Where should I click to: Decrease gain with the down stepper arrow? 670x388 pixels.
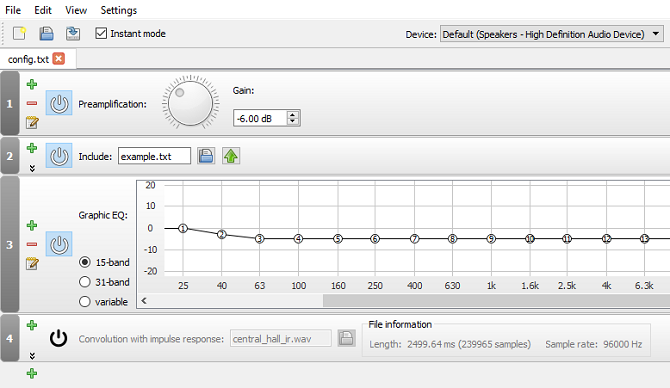point(292,122)
